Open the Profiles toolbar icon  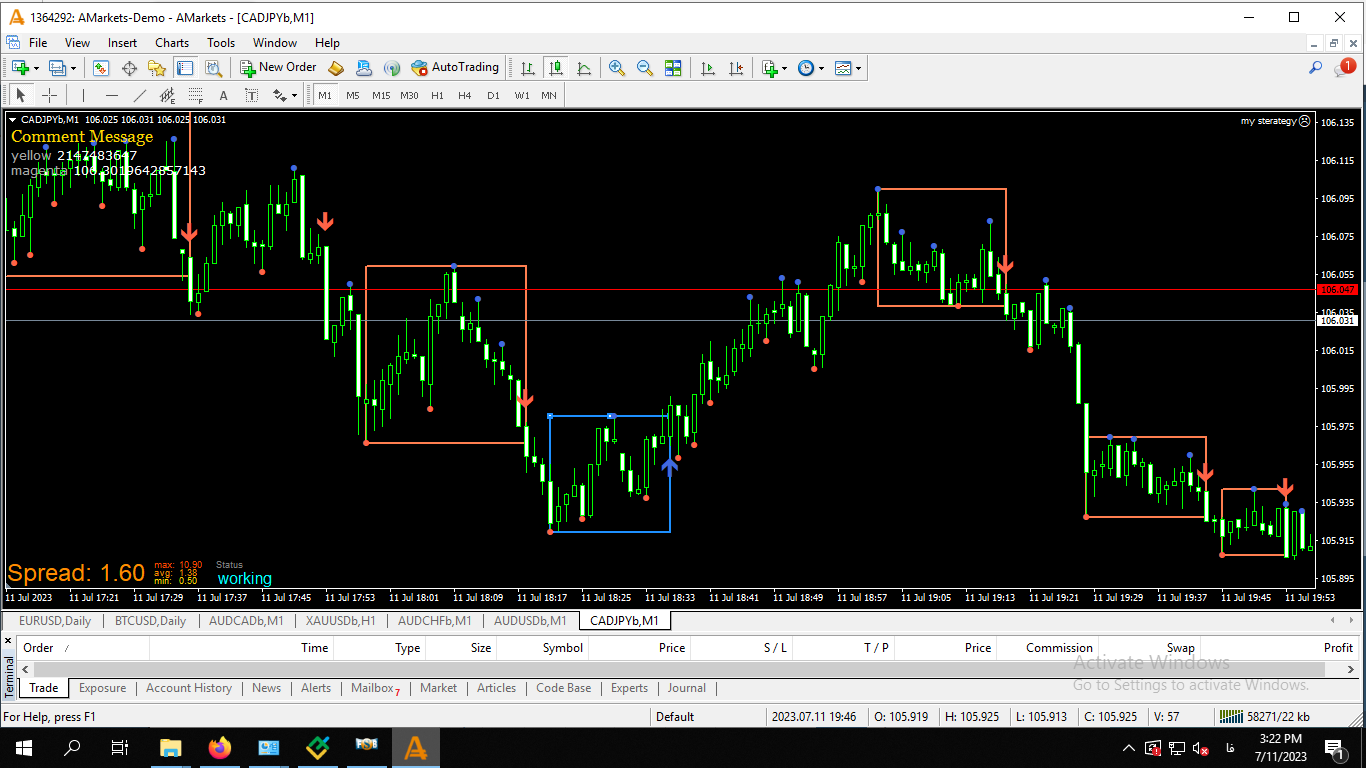point(57,68)
